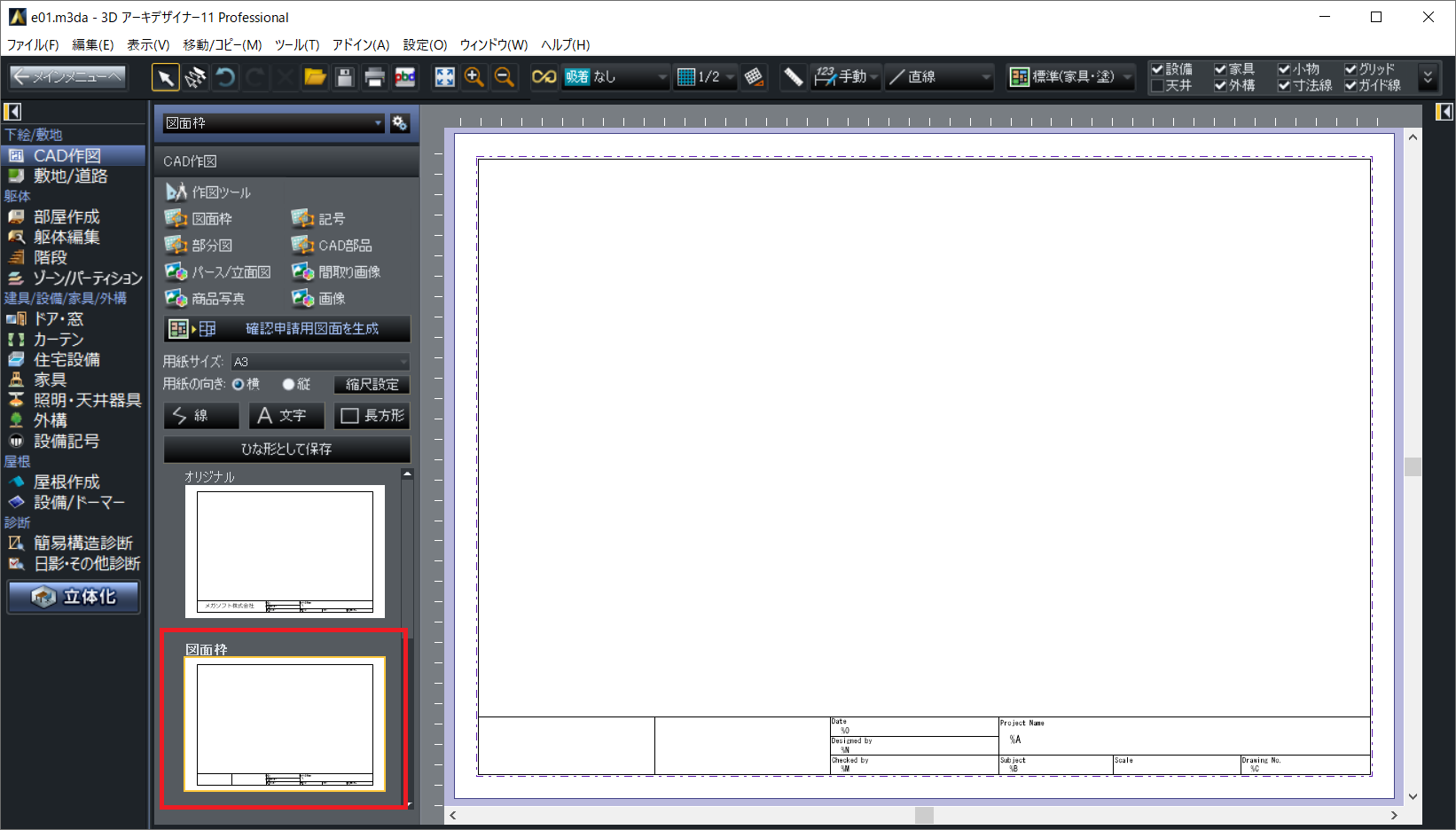The image size is (1456, 830).
Task: Select the 縦 paper orientation radio button
Action: [x=288, y=385]
